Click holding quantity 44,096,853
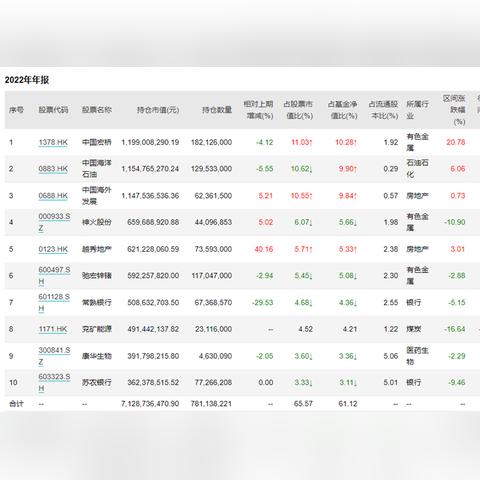The height and width of the screenshot is (480, 480). click(213, 222)
